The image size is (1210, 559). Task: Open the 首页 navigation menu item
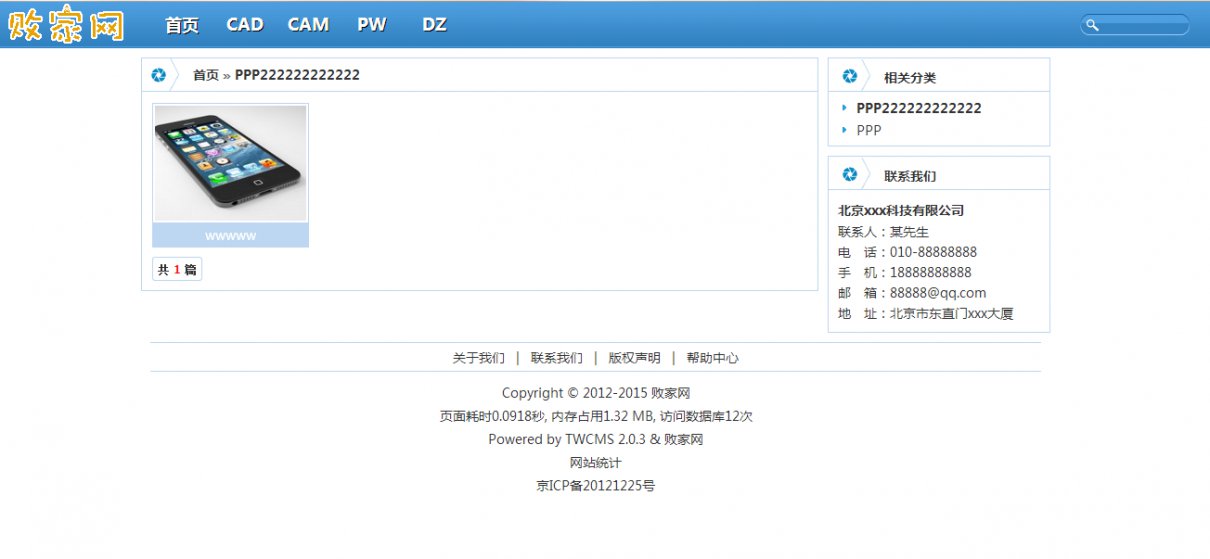tap(182, 25)
